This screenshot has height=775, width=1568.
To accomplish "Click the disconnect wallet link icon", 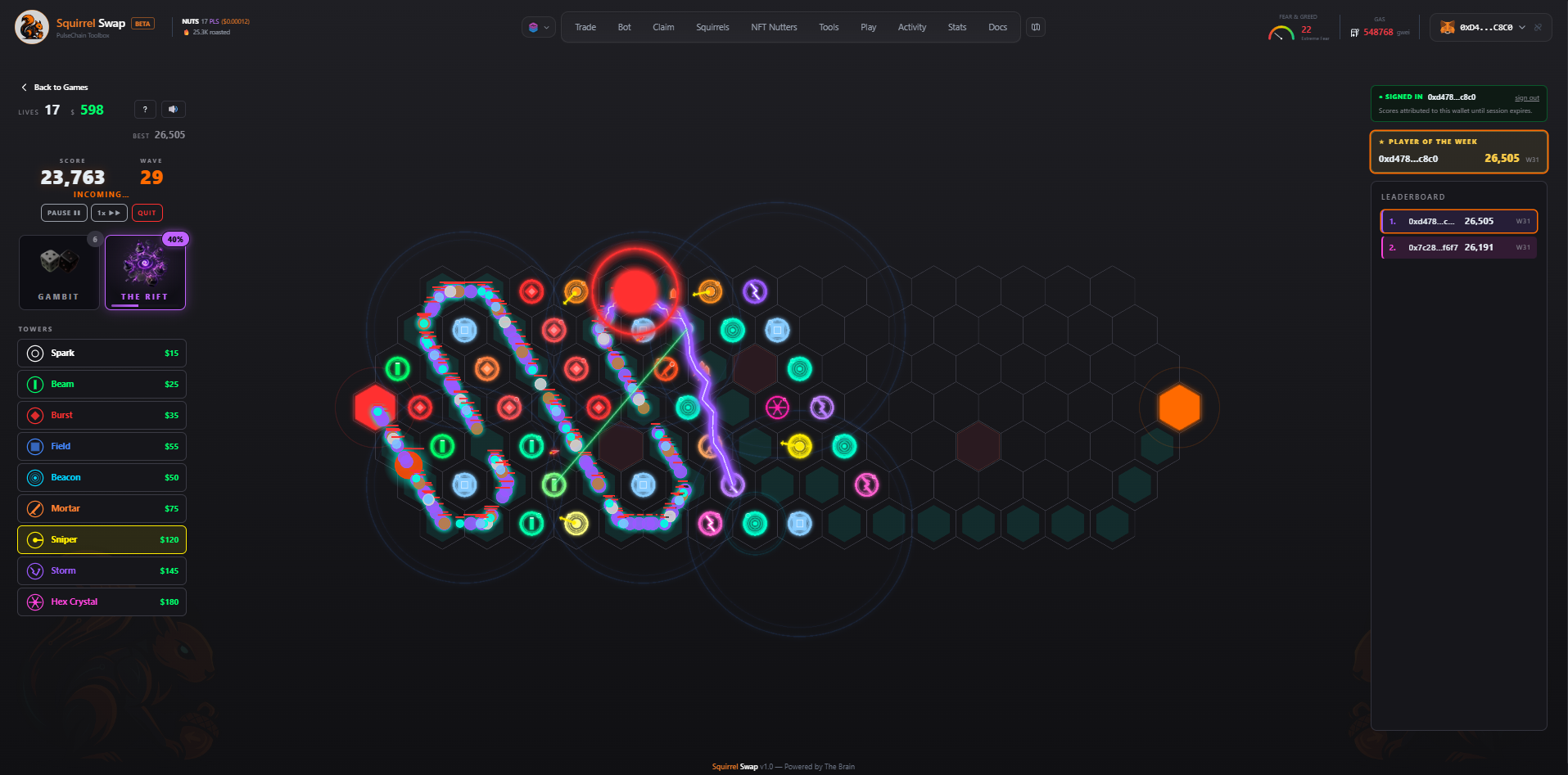I will click(x=1539, y=27).
